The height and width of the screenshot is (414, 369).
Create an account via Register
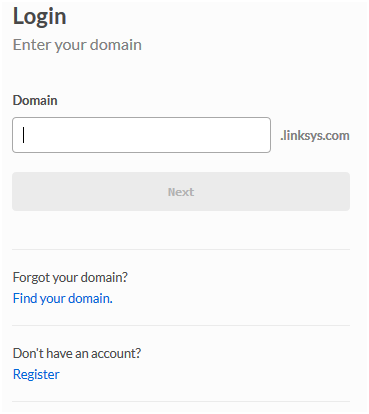point(36,374)
